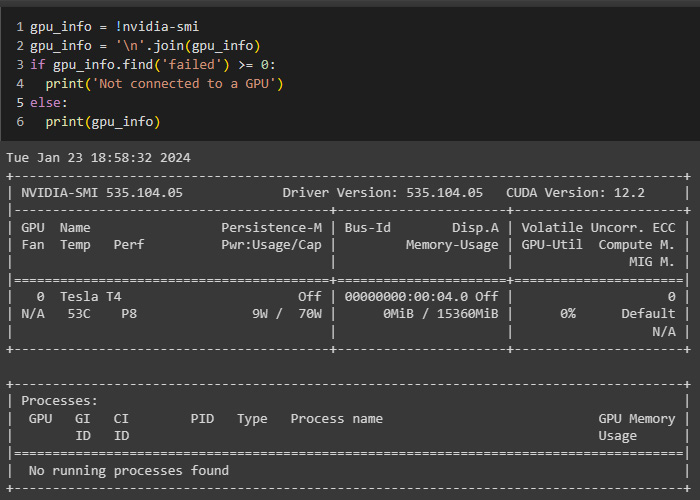The height and width of the screenshot is (500, 700).
Task: Click 'Volatile Uncorr. ECC' header
Action: click(x=598, y=228)
